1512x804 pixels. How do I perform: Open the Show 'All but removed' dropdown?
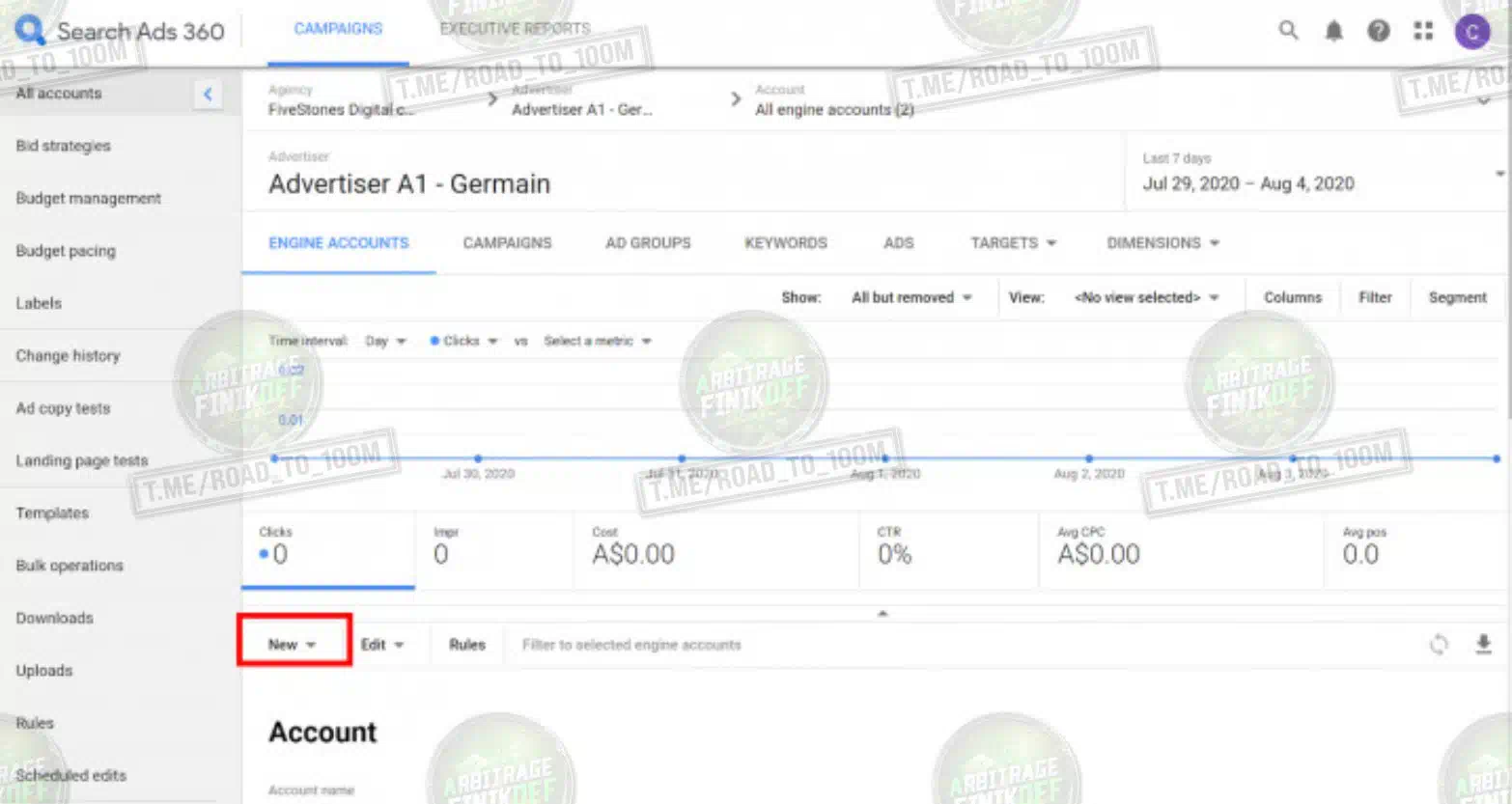(911, 297)
